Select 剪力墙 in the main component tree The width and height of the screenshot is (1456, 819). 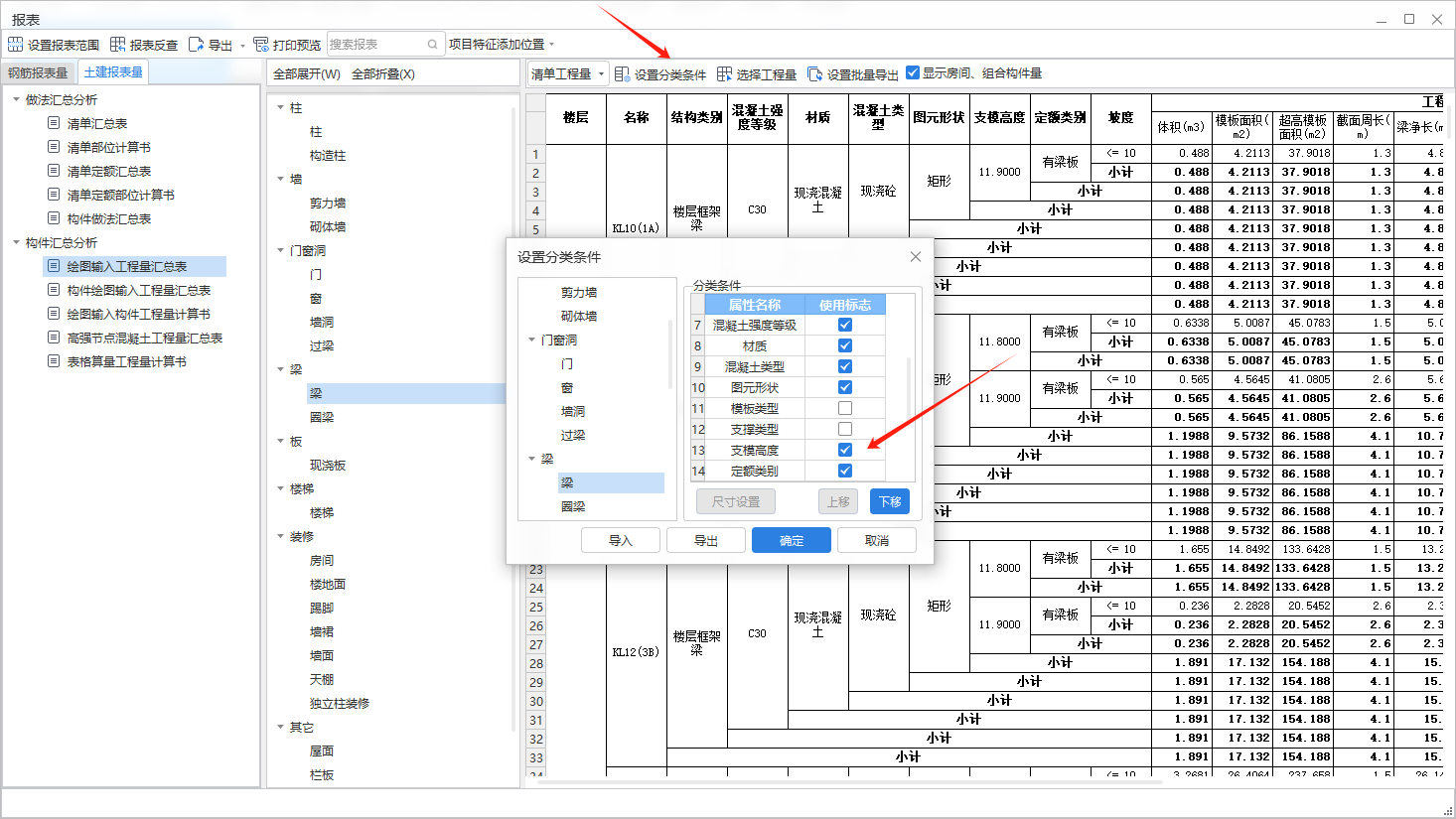pyautogui.click(x=328, y=203)
